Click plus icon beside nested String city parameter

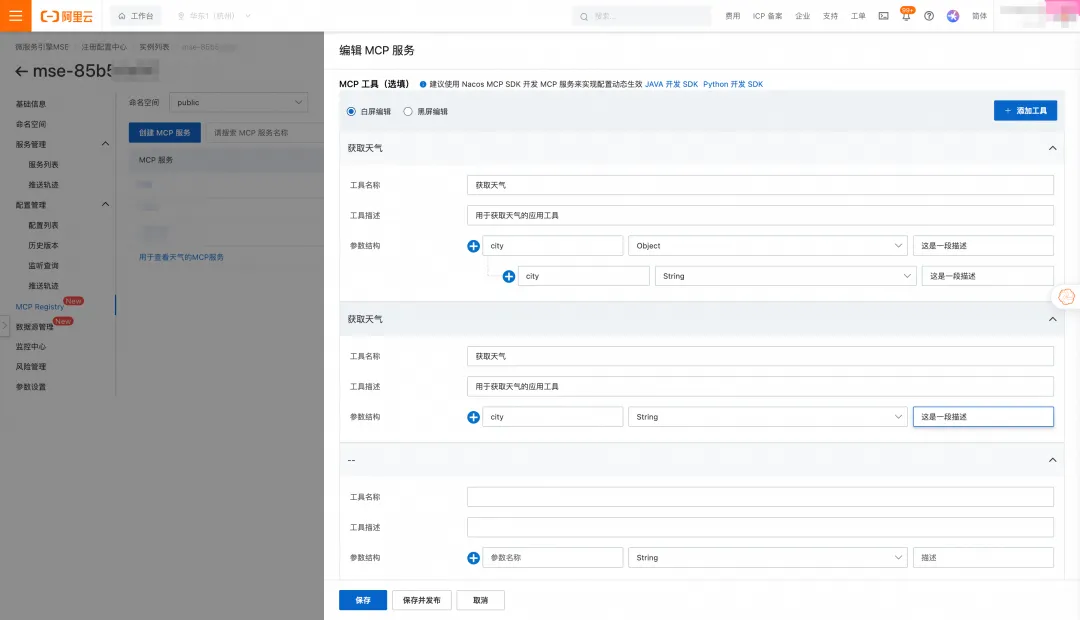tap(509, 276)
